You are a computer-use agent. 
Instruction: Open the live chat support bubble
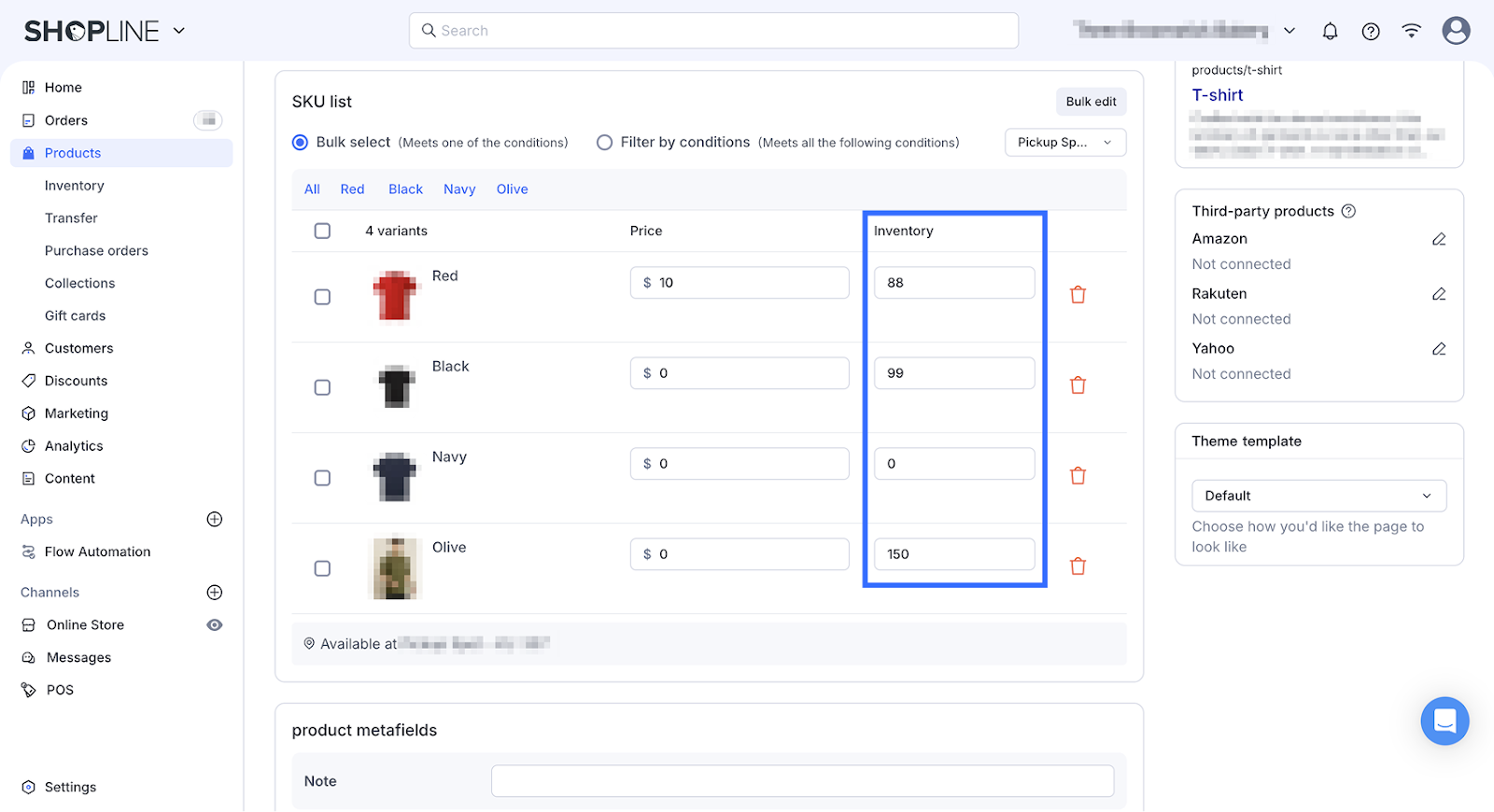click(x=1444, y=721)
